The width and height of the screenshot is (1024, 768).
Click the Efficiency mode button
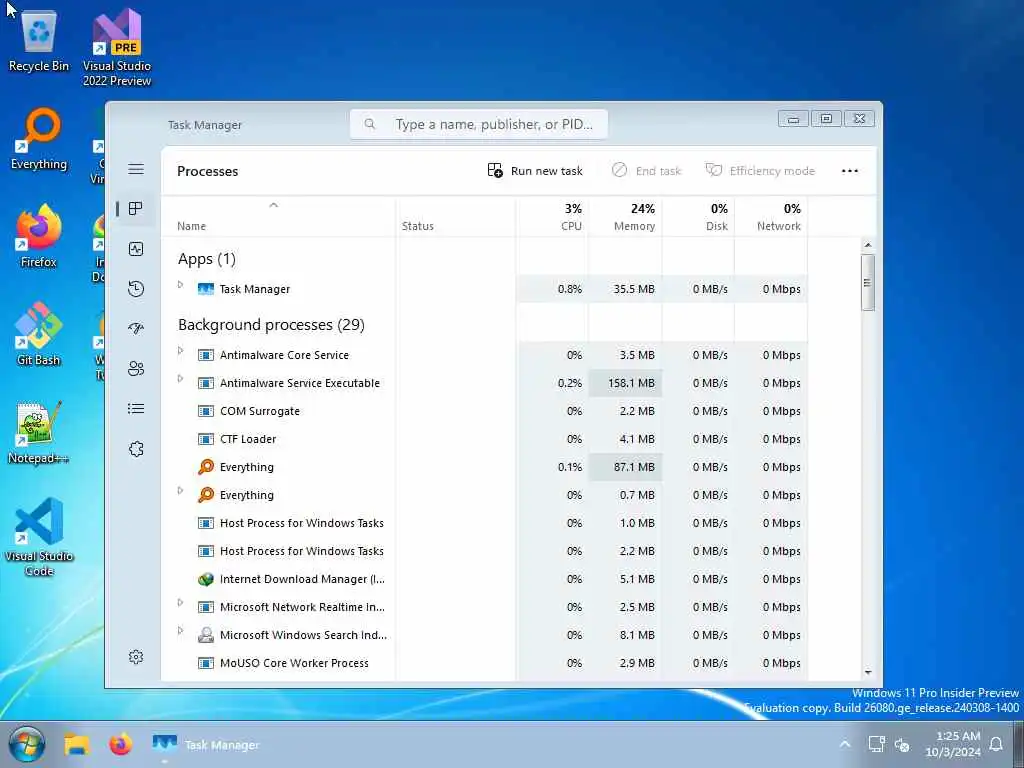pyautogui.click(x=760, y=171)
